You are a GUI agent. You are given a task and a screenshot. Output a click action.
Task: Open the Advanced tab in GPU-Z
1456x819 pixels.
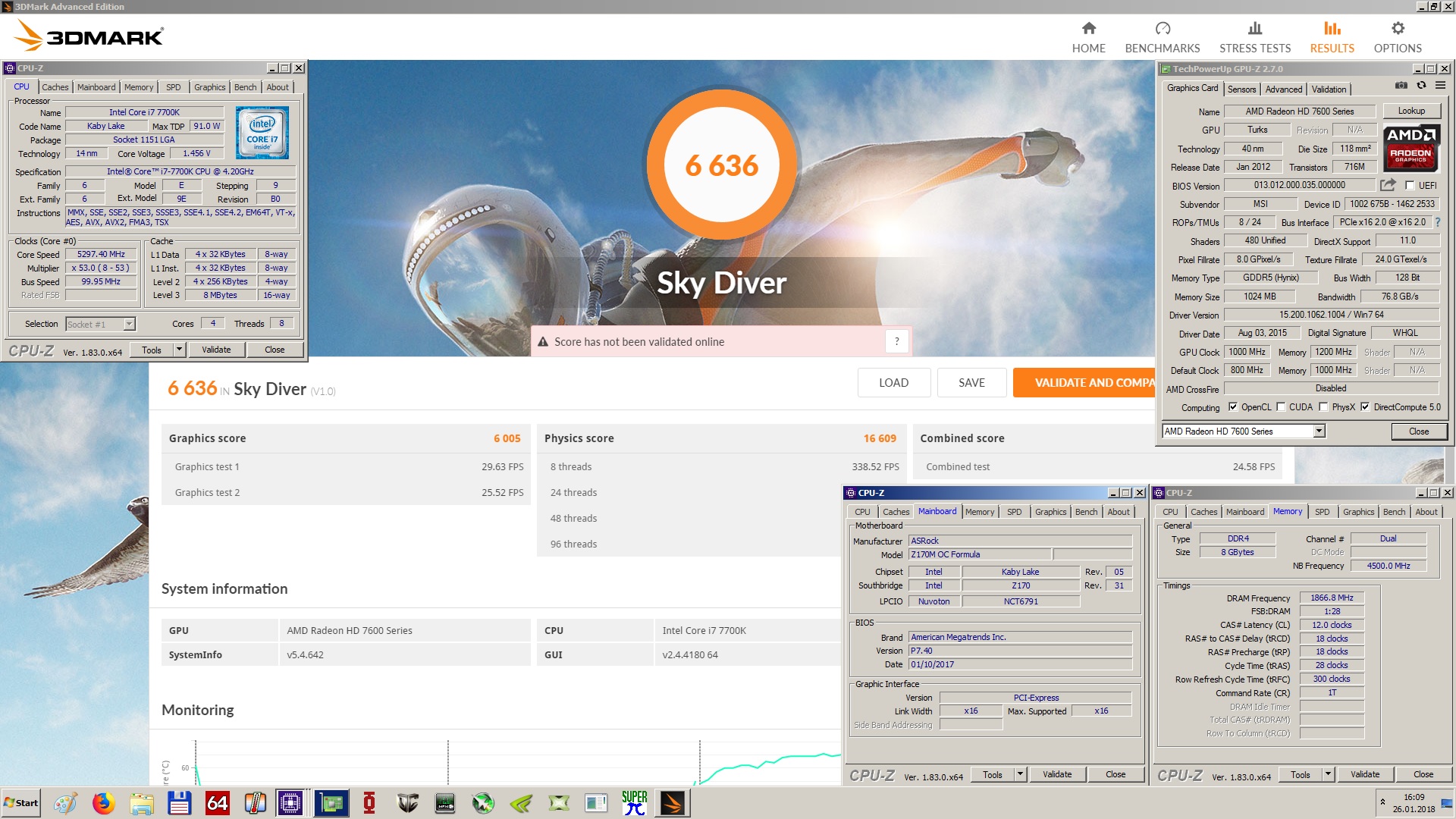tap(1283, 89)
